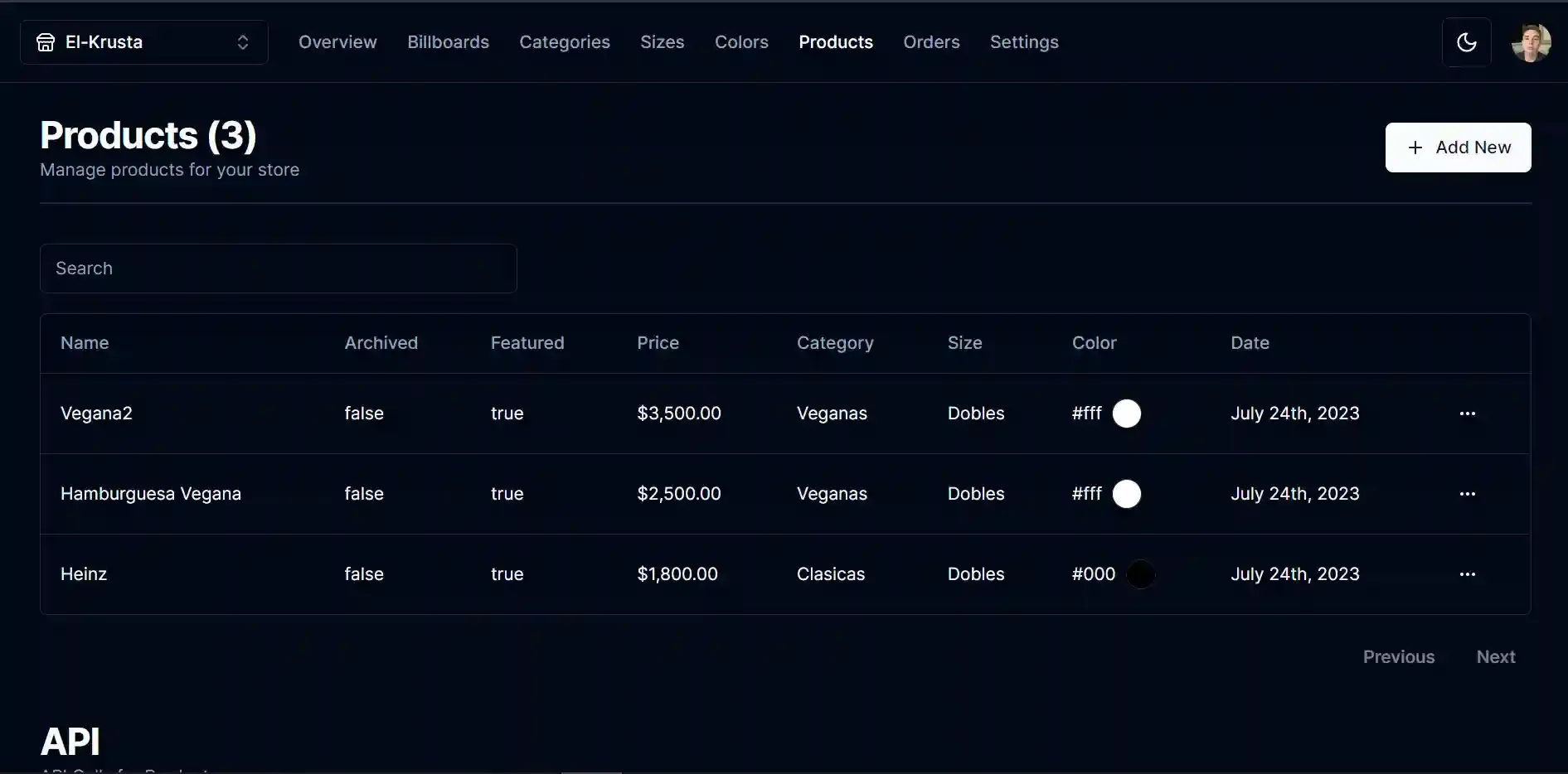Click Dobles size in Heinz row
Viewport: 1568px width, 774px height.
pos(976,574)
